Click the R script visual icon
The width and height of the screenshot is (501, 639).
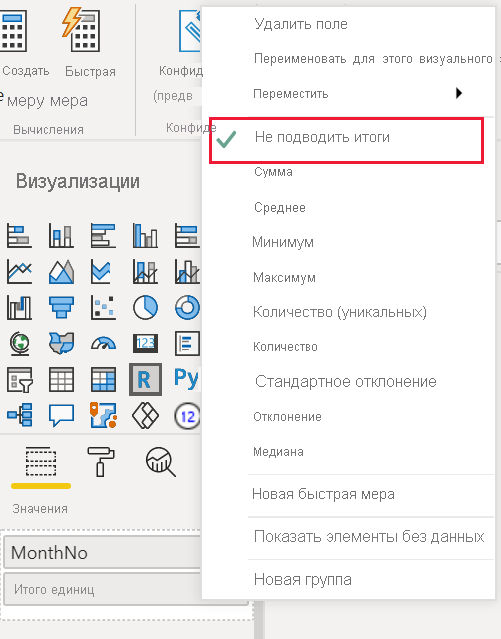[145, 379]
